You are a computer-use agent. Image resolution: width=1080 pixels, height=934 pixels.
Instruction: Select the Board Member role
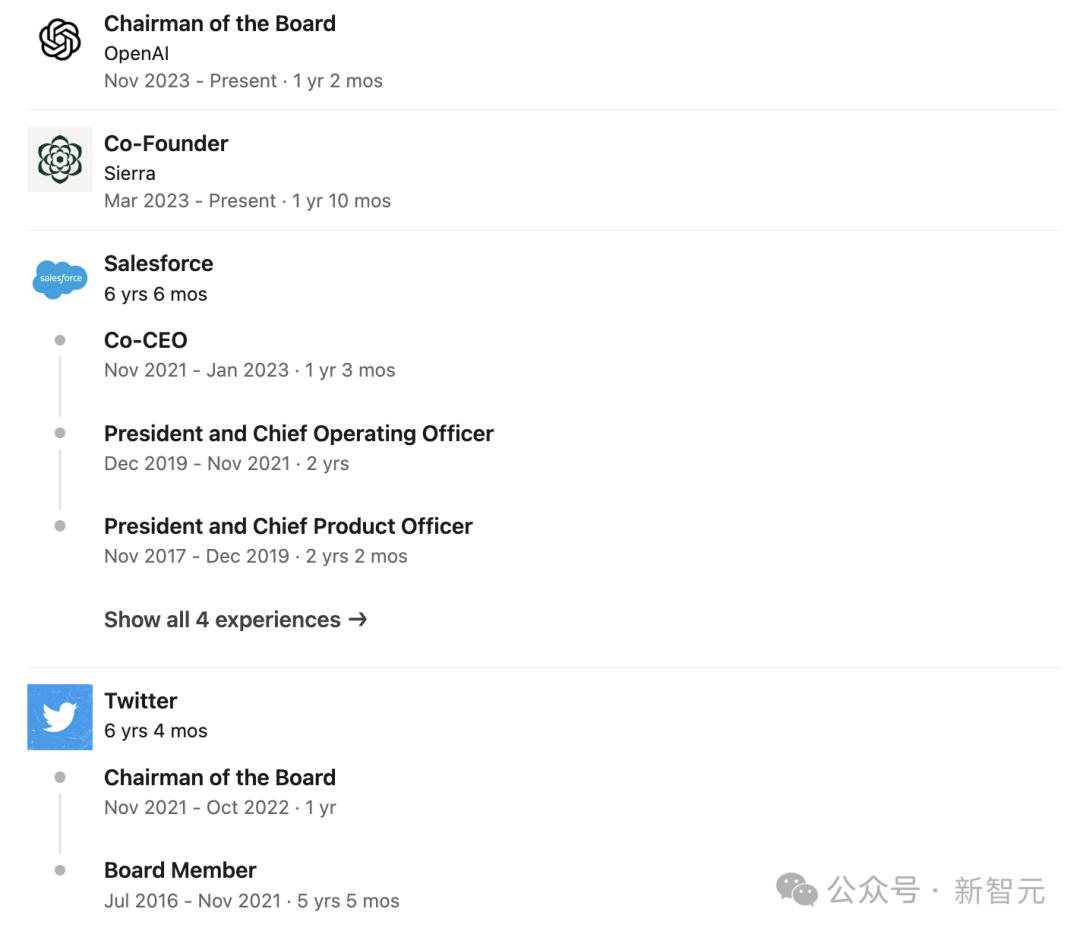pyautogui.click(x=180, y=871)
